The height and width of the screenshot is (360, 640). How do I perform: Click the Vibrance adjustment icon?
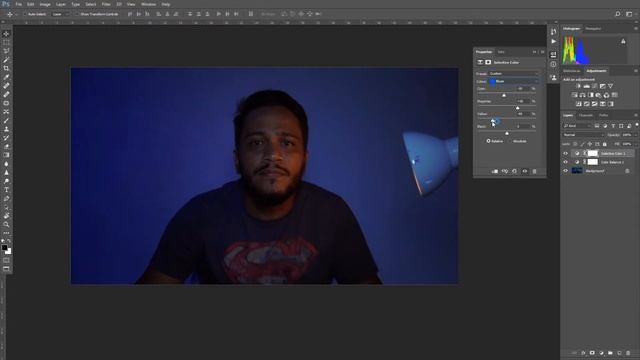[611, 86]
